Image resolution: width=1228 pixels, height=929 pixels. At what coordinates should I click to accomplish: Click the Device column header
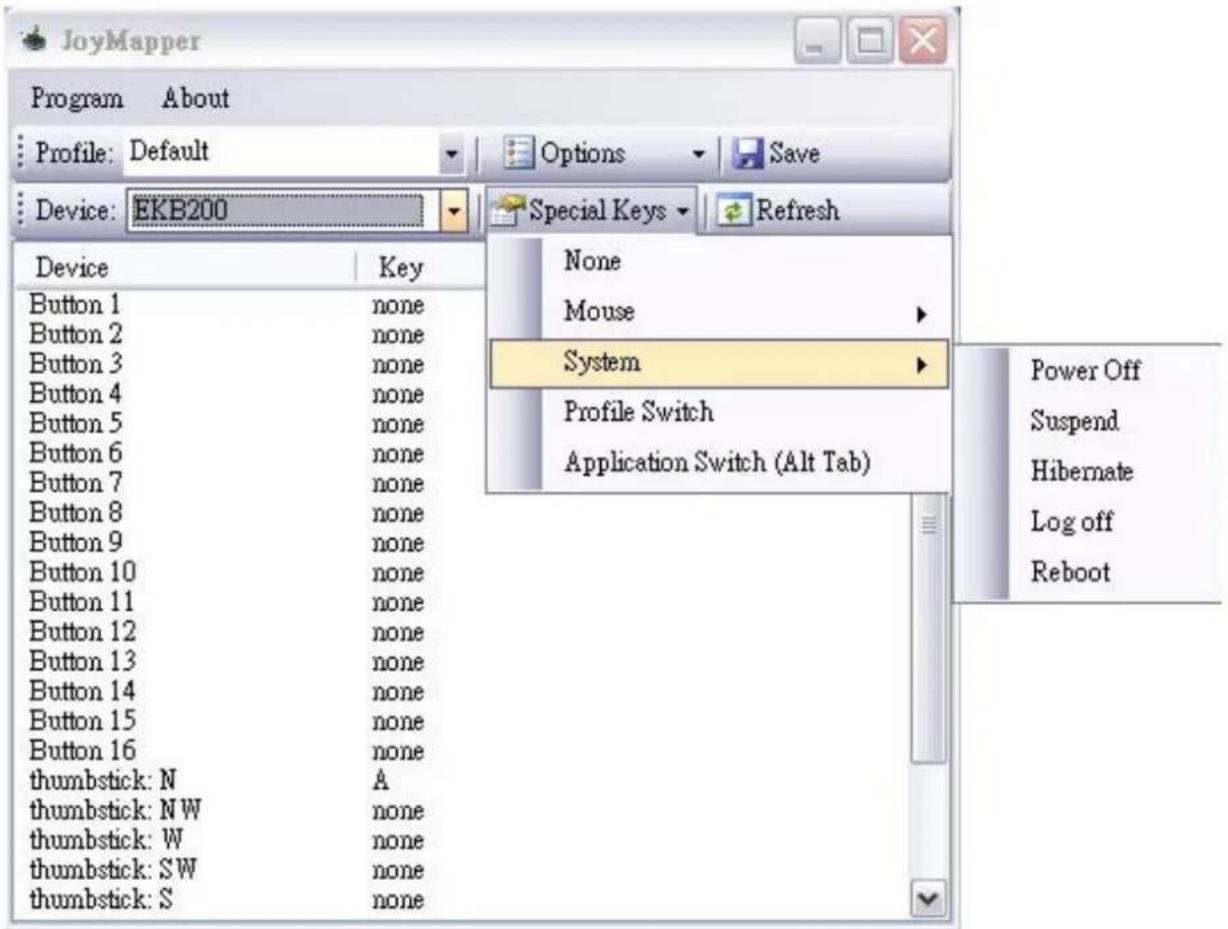[185, 268]
